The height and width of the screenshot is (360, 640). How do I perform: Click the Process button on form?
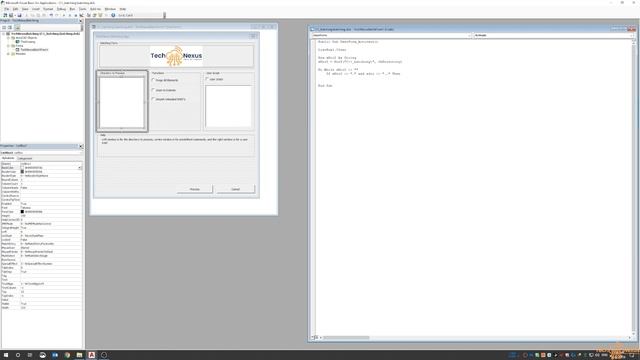[x=195, y=189]
